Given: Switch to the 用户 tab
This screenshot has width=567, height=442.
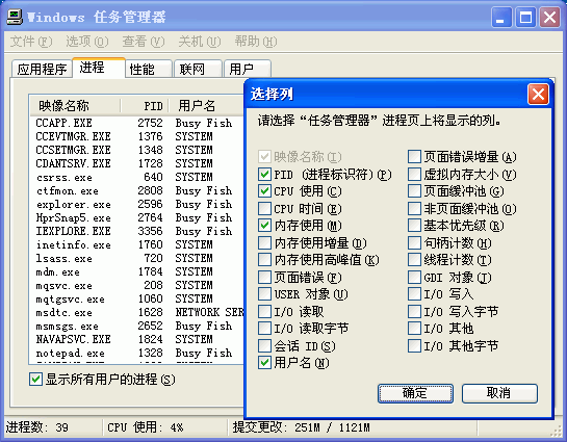Looking at the screenshot, I should pos(247,69).
